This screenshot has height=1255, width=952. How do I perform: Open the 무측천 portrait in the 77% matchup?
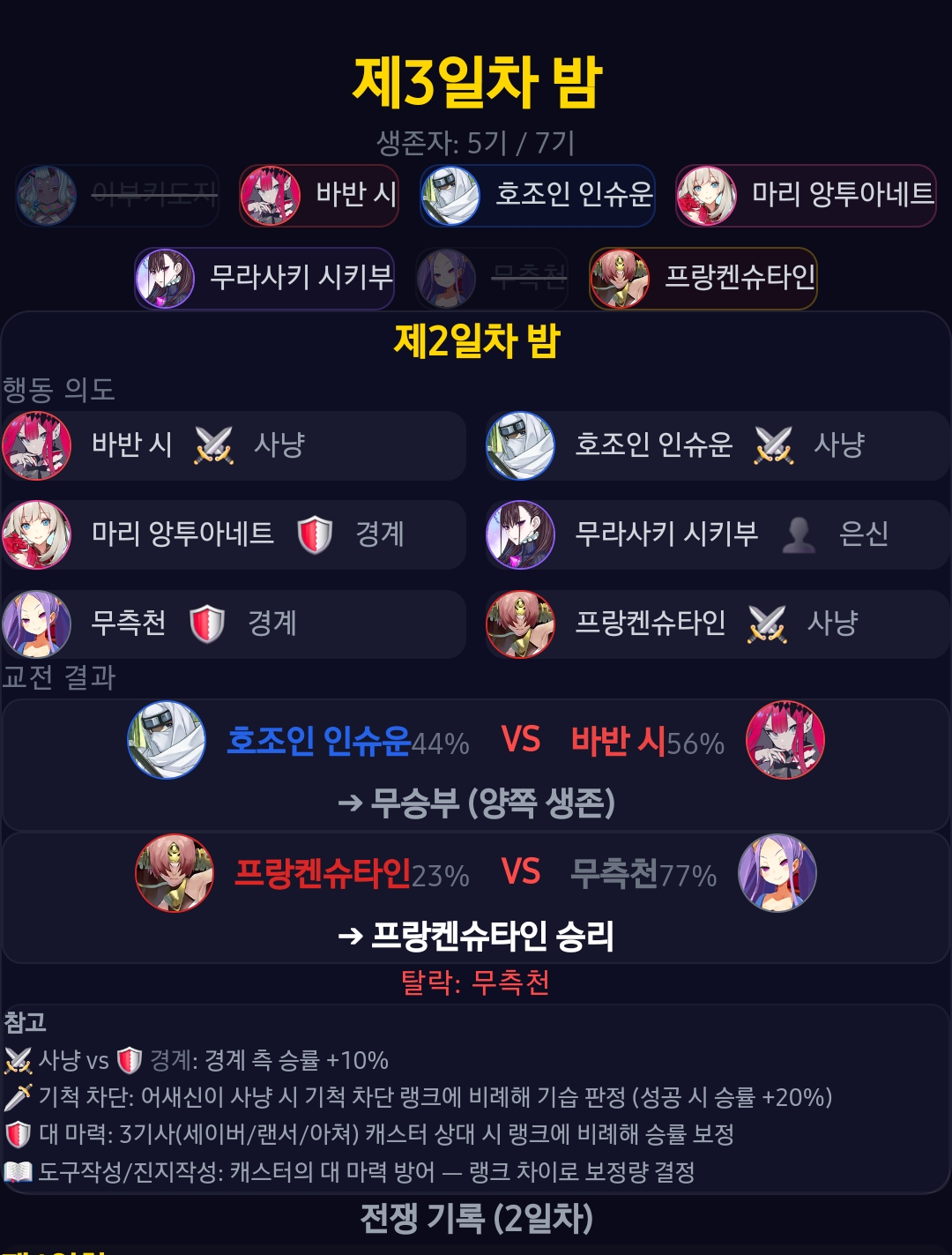pos(777,873)
